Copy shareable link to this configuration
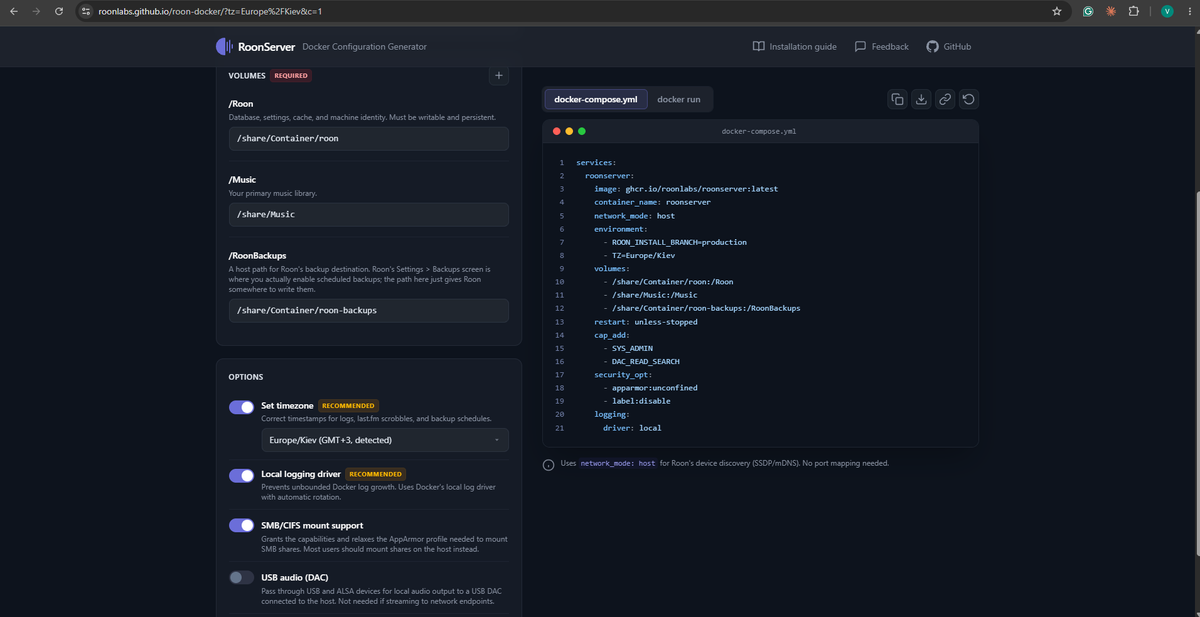 [945, 99]
